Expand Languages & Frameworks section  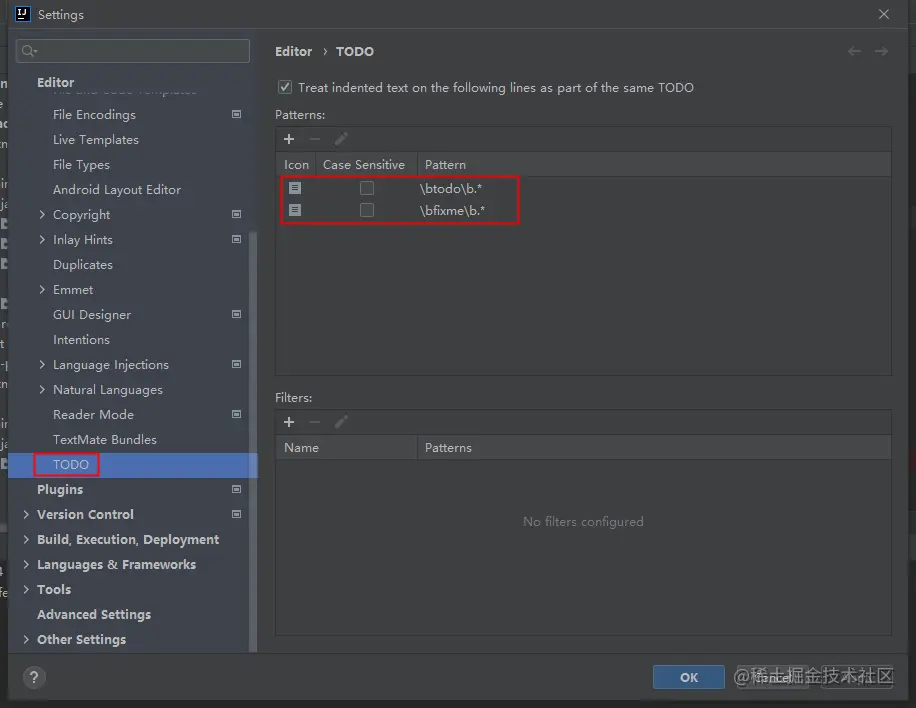coord(26,564)
